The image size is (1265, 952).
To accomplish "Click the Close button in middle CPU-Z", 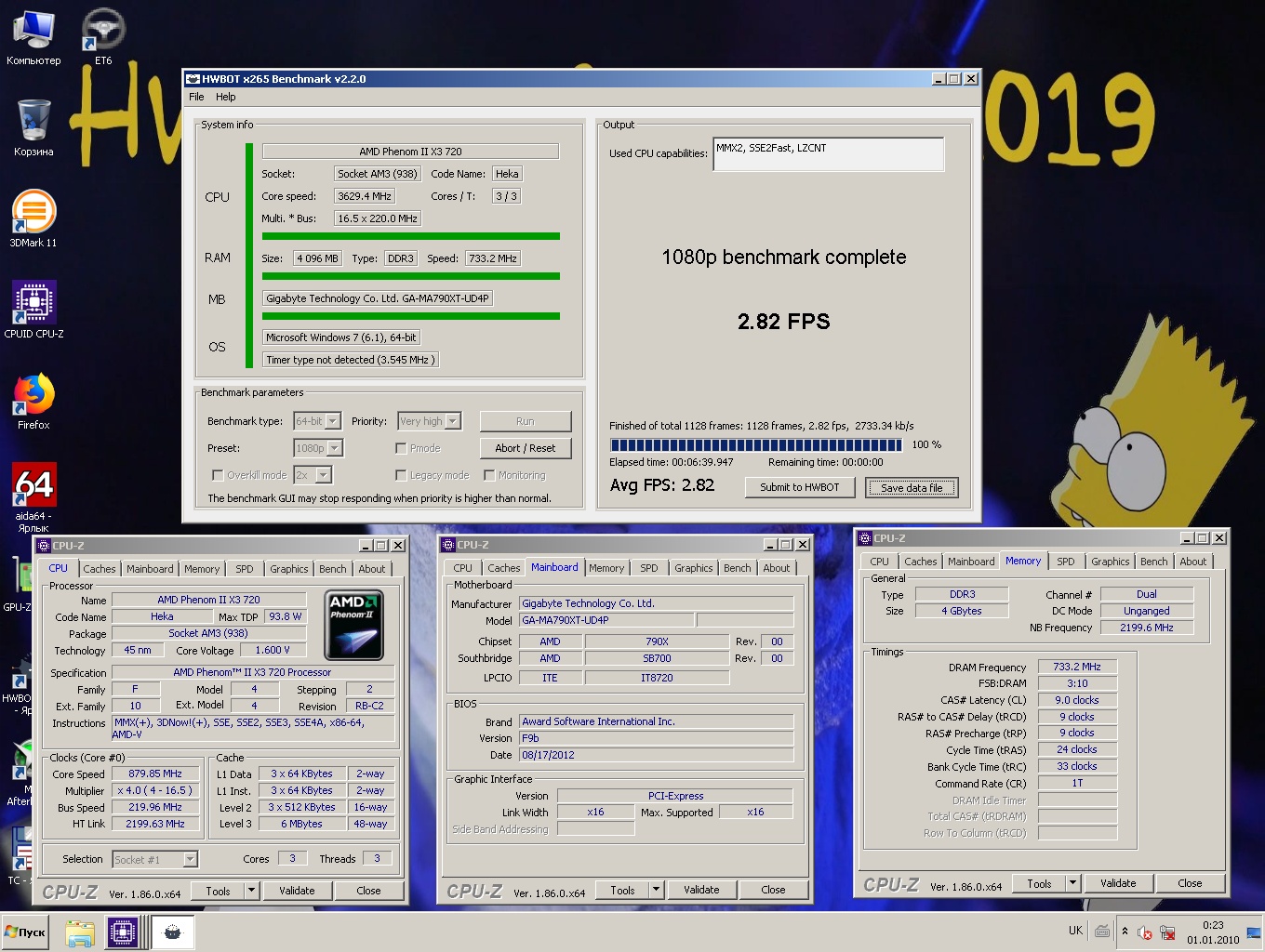I will pos(773,890).
